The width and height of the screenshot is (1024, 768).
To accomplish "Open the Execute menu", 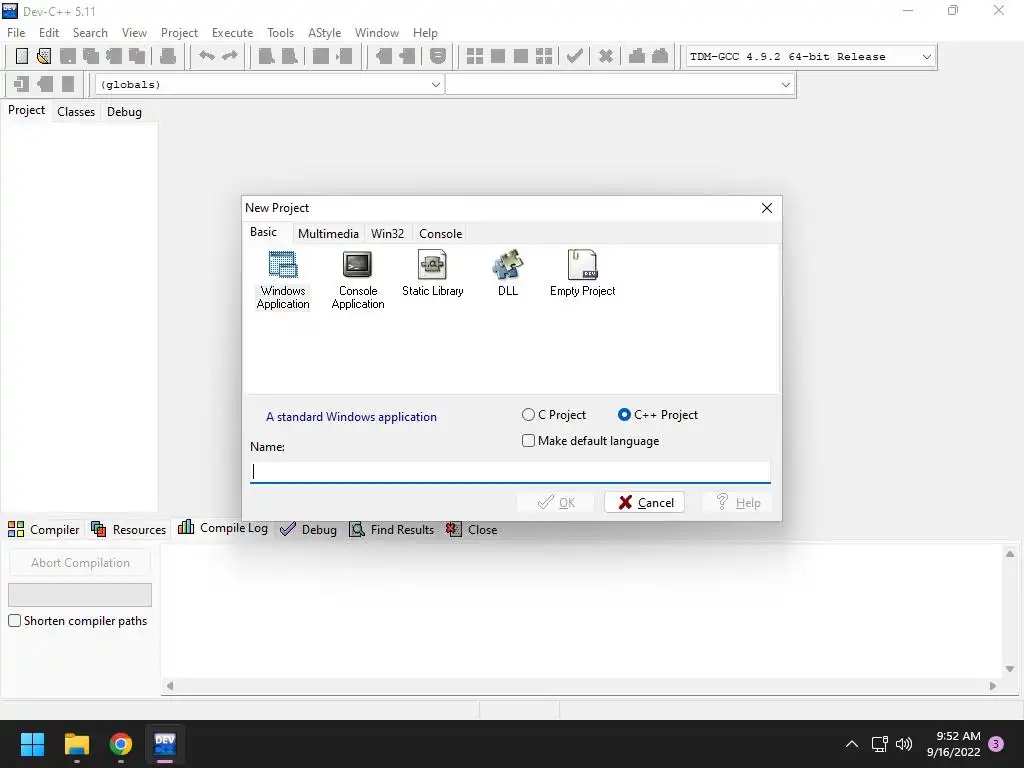I will click(x=232, y=33).
